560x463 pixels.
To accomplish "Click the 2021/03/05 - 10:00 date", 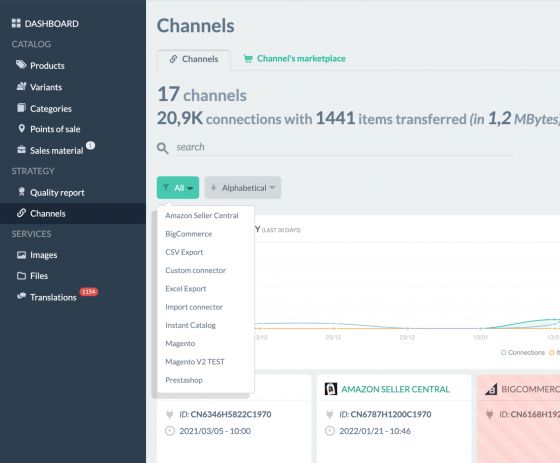I will point(215,431).
